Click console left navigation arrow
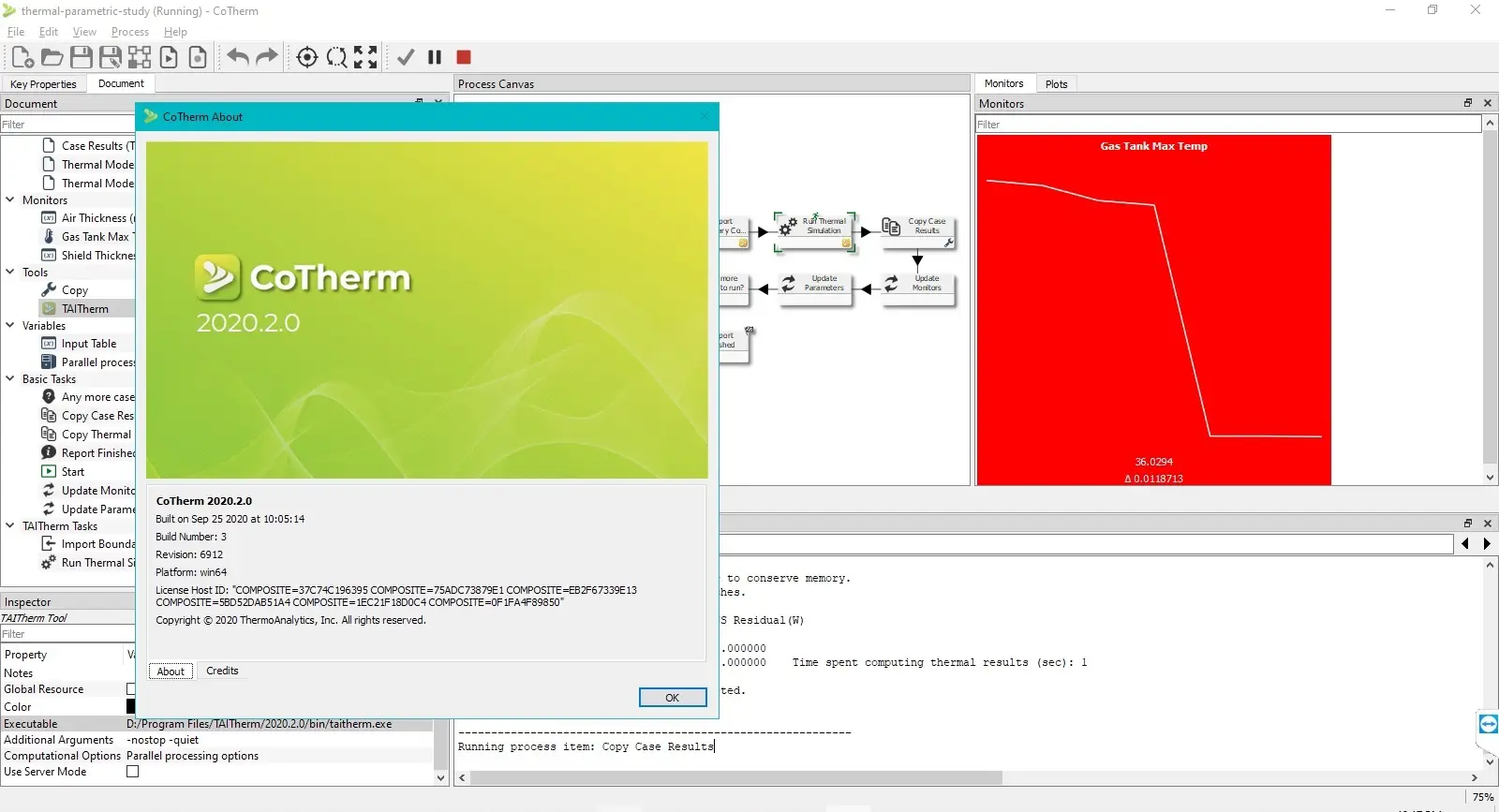 point(1465,543)
